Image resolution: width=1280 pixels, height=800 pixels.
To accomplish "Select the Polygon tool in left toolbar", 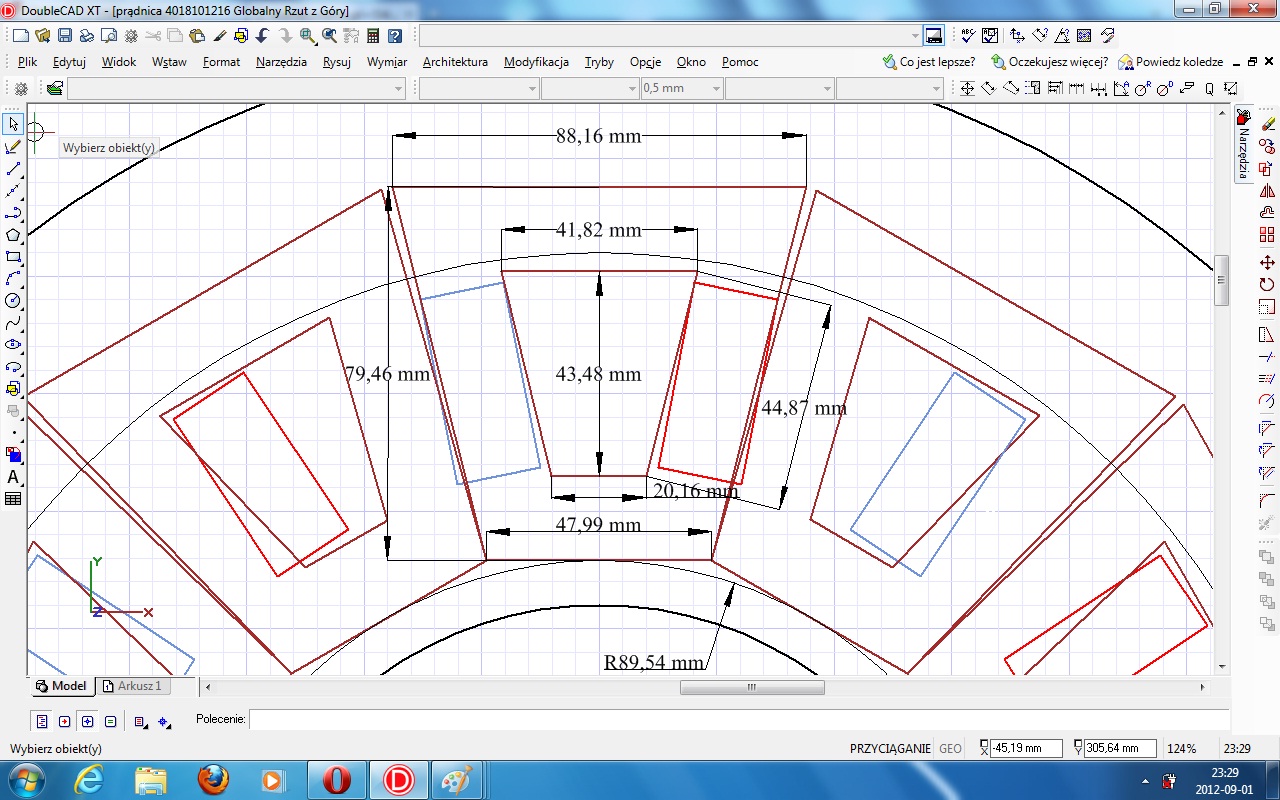I will (x=13, y=235).
